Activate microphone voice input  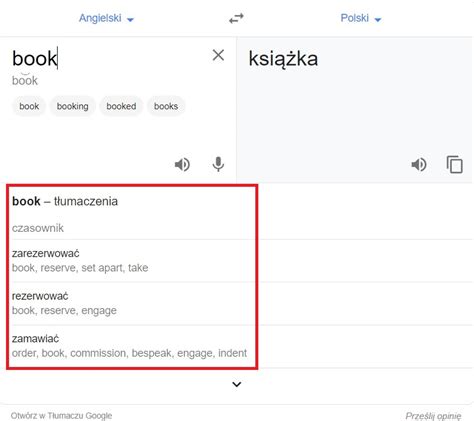[x=218, y=164]
